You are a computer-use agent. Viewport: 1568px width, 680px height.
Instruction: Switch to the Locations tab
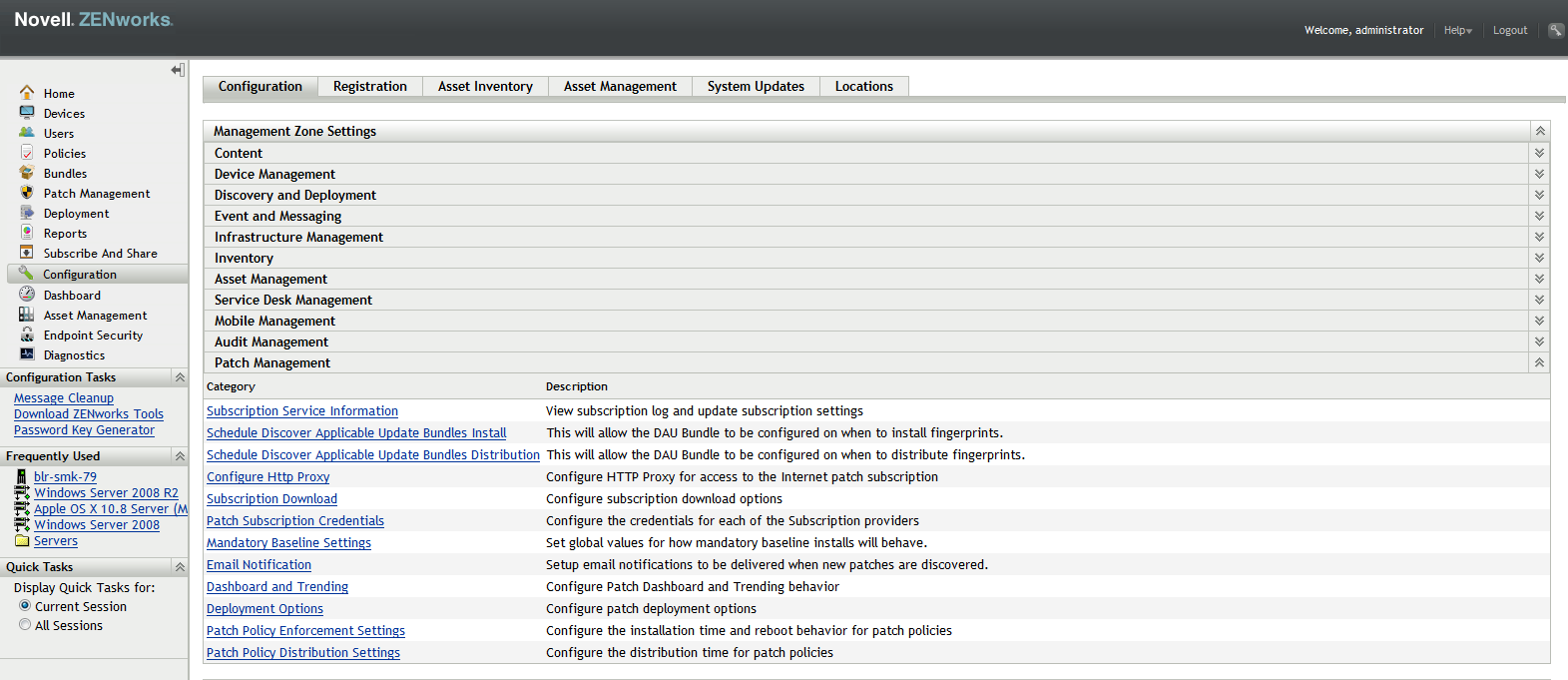864,87
